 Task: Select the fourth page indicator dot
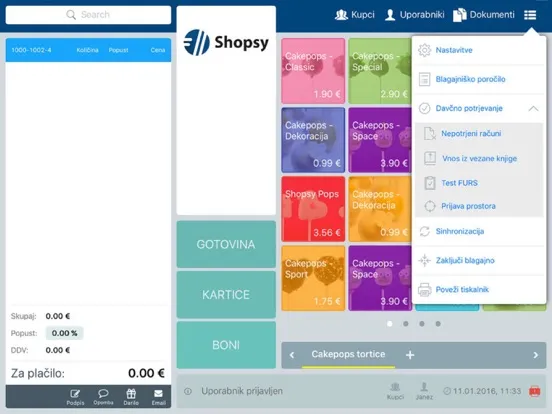click(x=438, y=324)
